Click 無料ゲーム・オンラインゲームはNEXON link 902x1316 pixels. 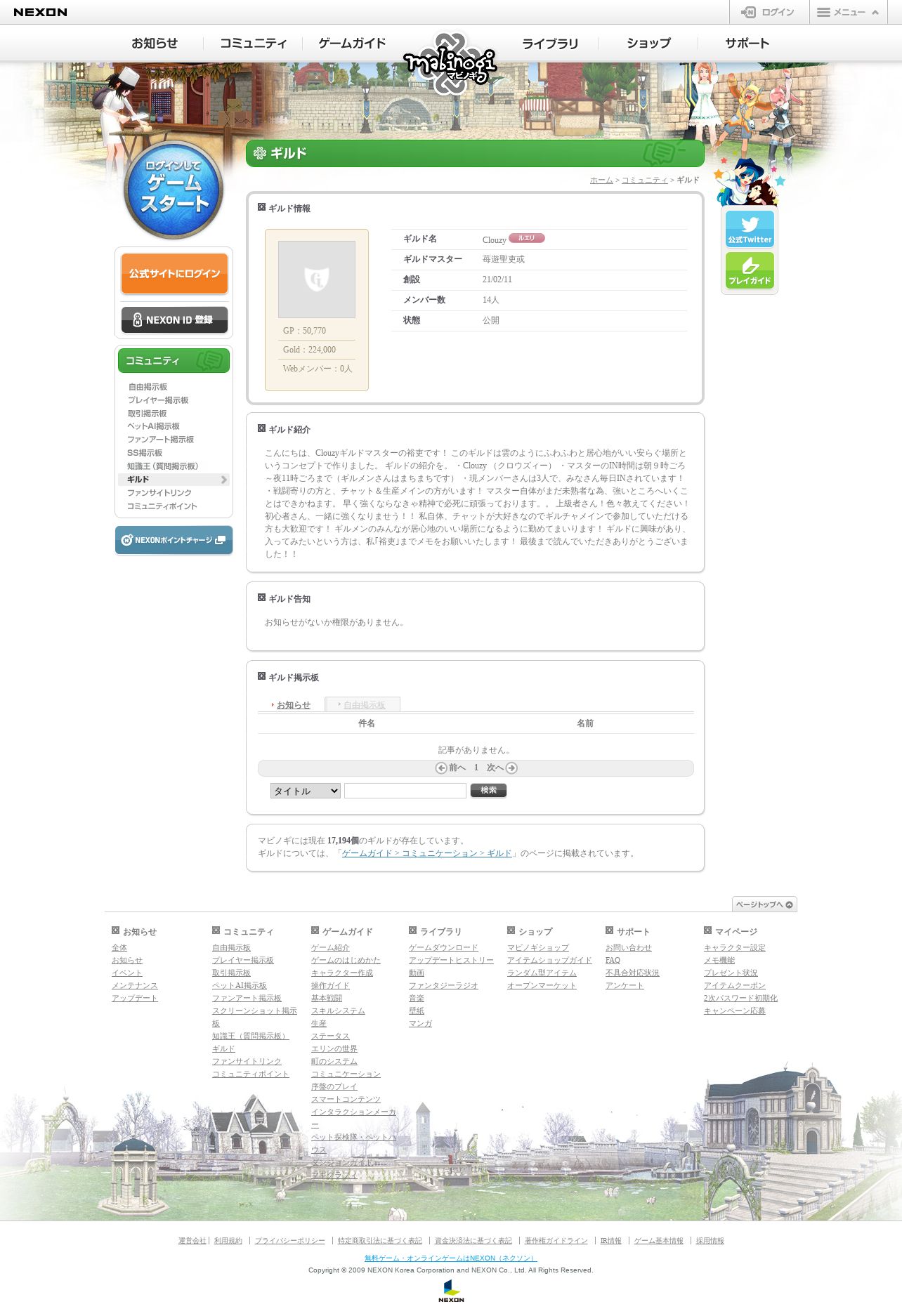coord(450,1258)
